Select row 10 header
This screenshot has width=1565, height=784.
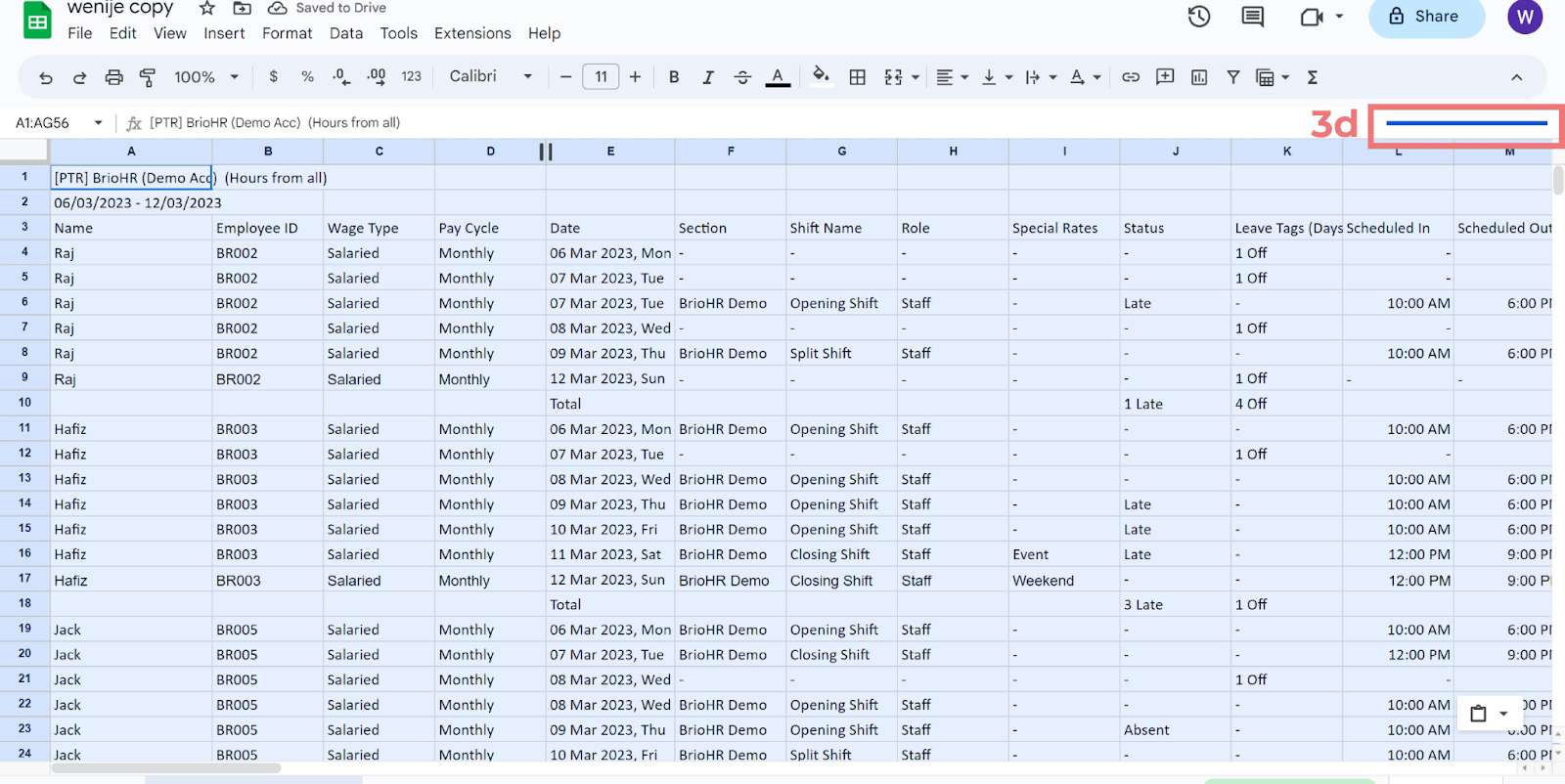(x=24, y=403)
